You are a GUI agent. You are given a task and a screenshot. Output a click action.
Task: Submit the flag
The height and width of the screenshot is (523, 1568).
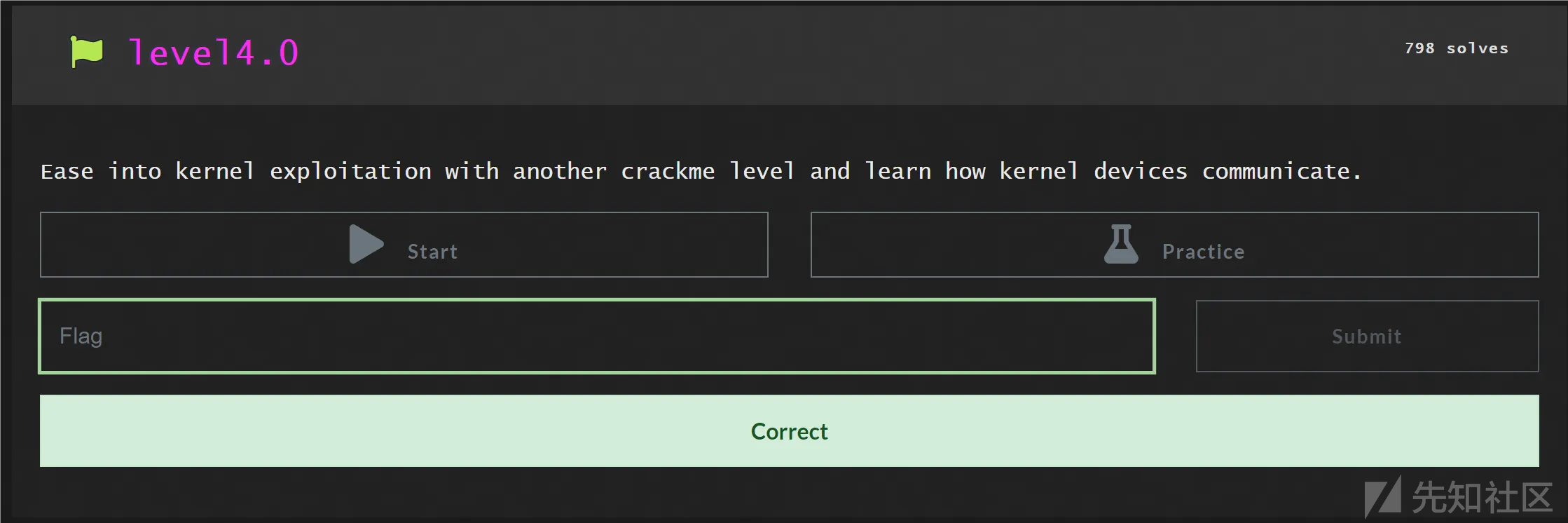pyautogui.click(x=1367, y=337)
